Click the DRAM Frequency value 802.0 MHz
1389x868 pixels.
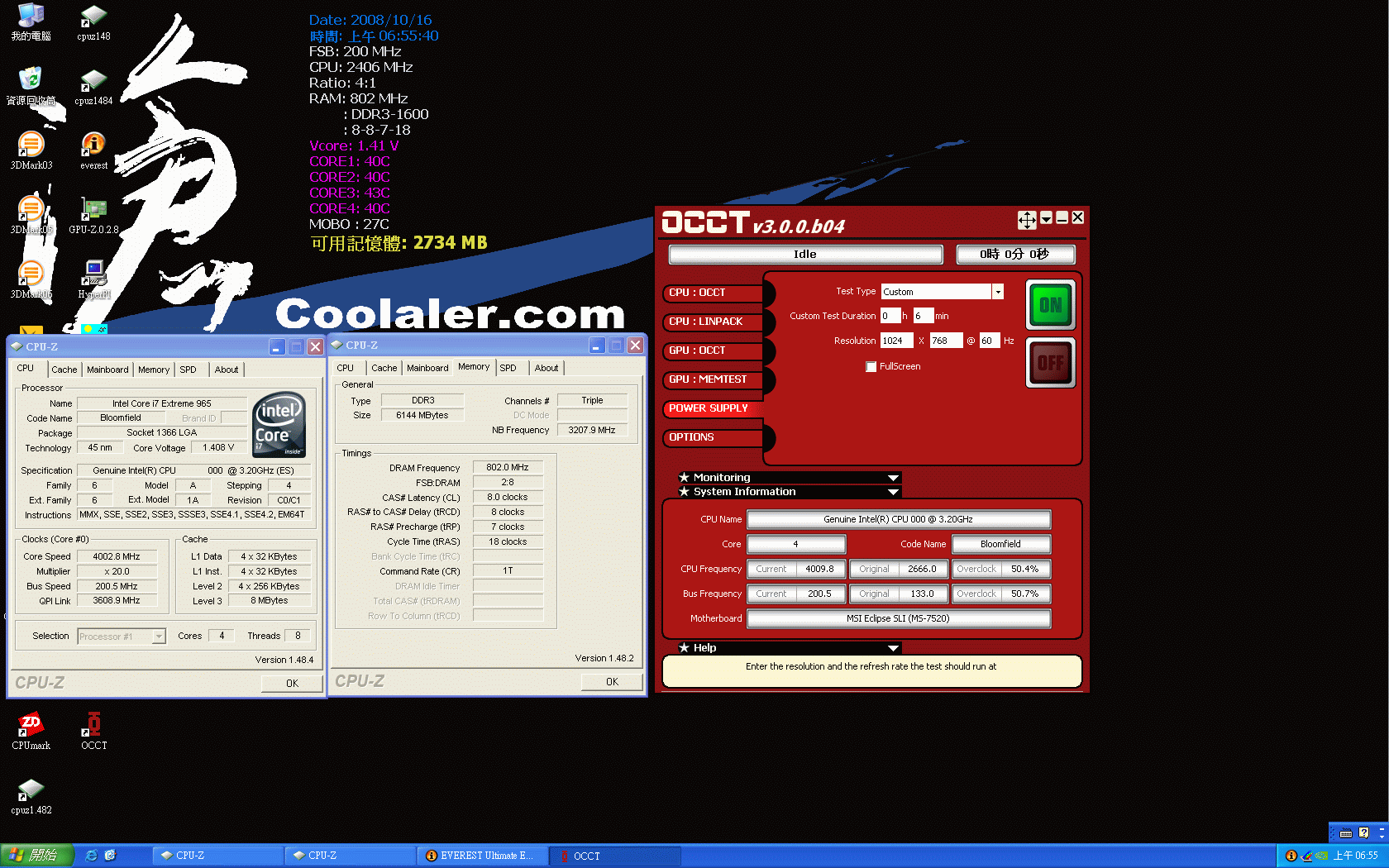pos(508,467)
